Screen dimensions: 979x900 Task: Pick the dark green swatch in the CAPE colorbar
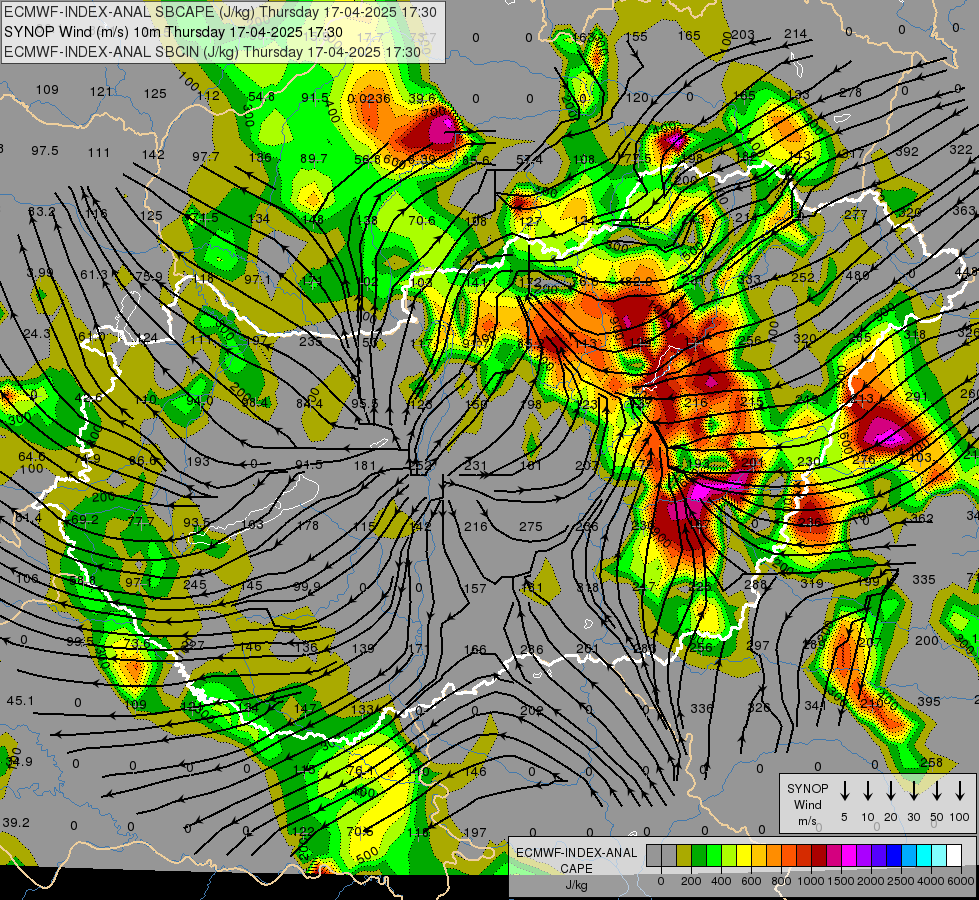[x=699, y=855]
